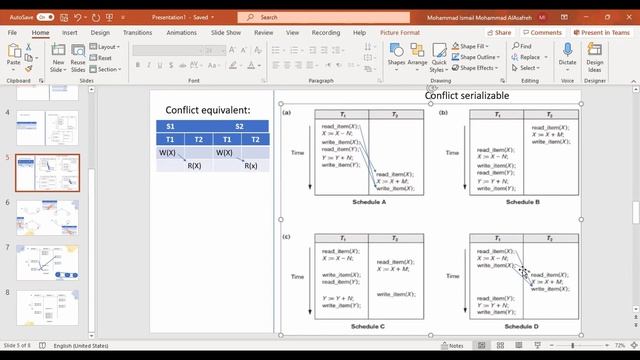
Task: Open the Review tab
Action: [x=264, y=32]
